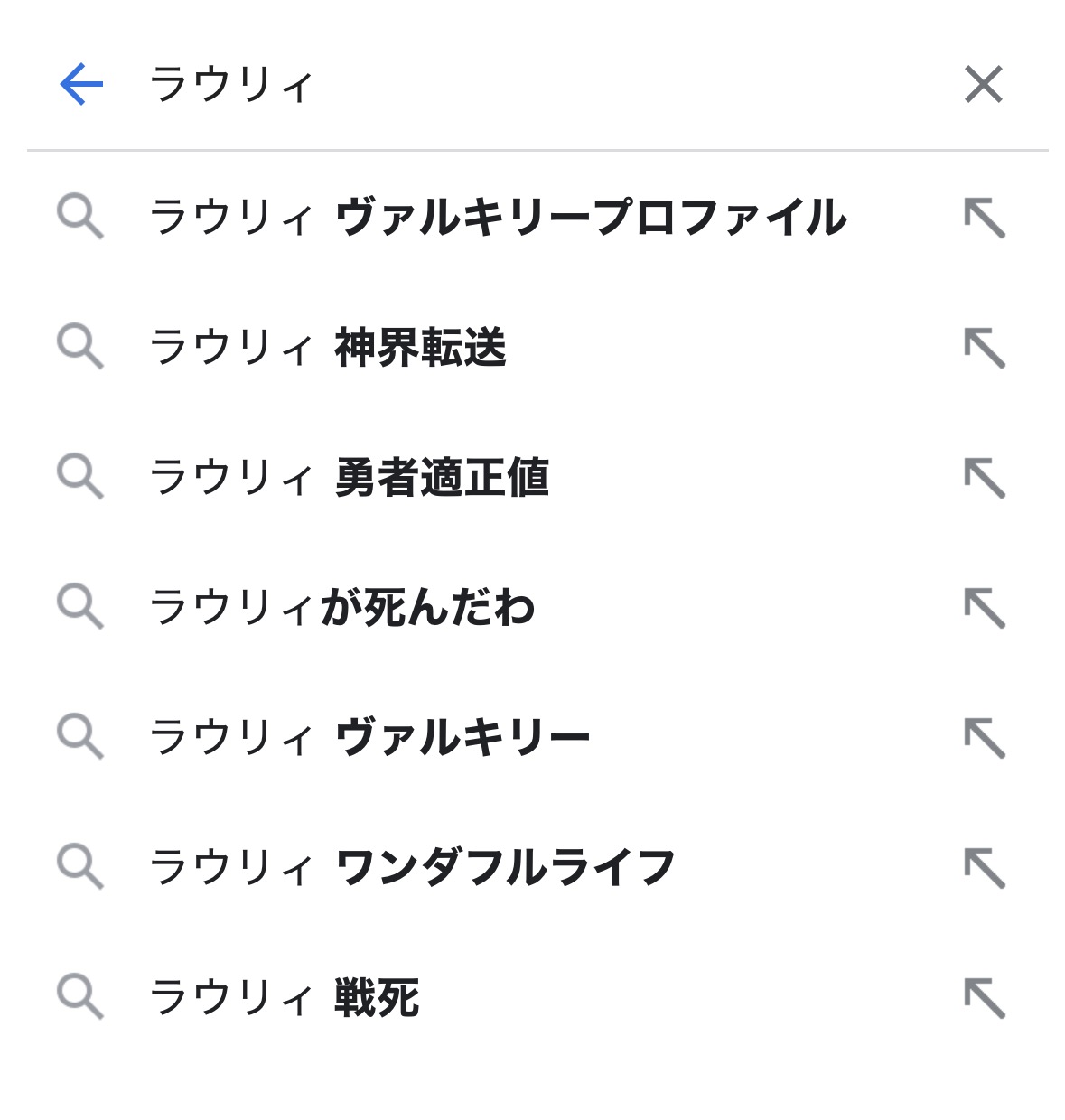The width and height of the screenshot is (1065, 1120).
Task: Use the arrow icon beside 戦死
Action: point(984,998)
